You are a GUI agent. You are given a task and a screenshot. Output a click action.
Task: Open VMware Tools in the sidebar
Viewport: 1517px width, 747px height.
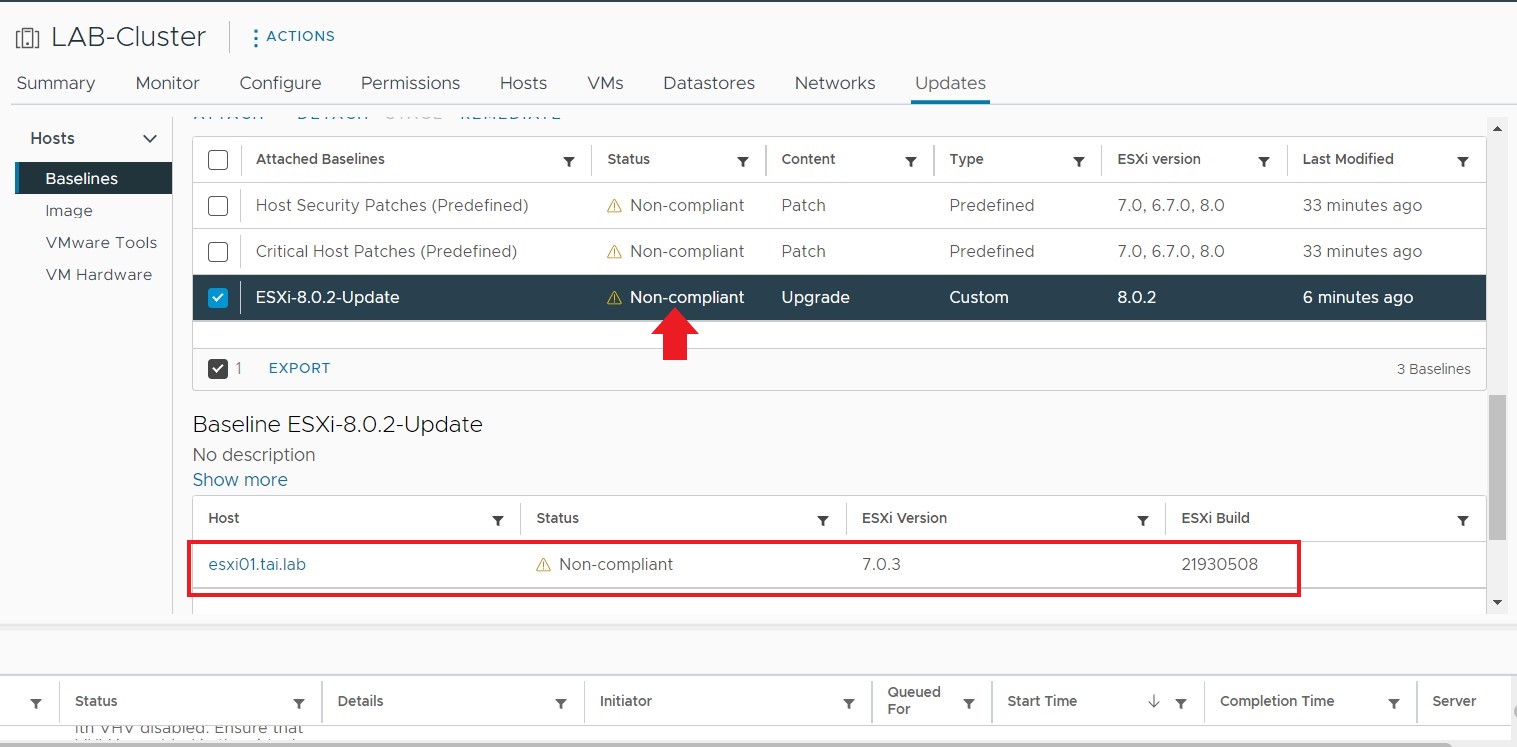pos(101,242)
